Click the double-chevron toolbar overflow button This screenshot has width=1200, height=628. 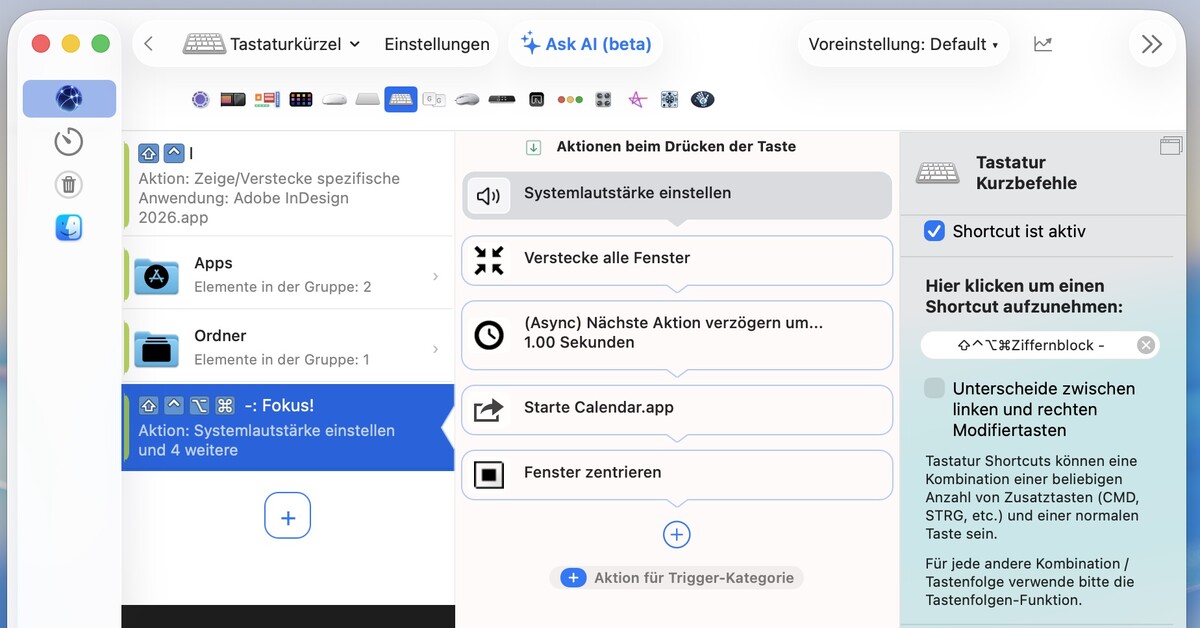[x=1152, y=44]
